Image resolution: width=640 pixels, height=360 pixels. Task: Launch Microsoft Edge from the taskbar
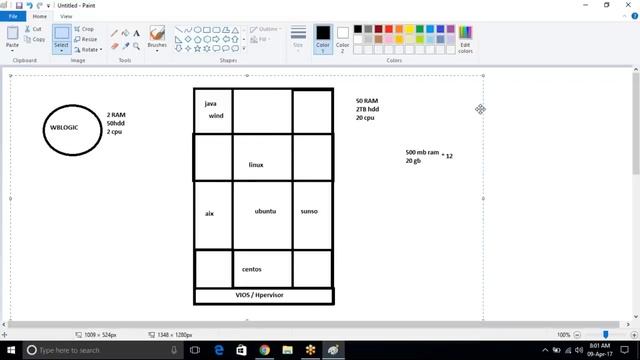click(219, 350)
